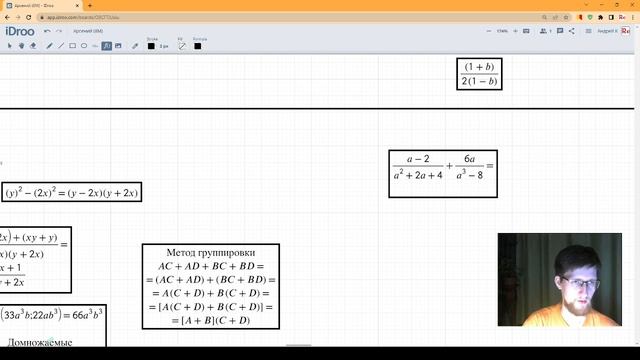The height and width of the screenshot is (360, 640).
Task: Select the iDroo browser tab
Action: [42, 6]
